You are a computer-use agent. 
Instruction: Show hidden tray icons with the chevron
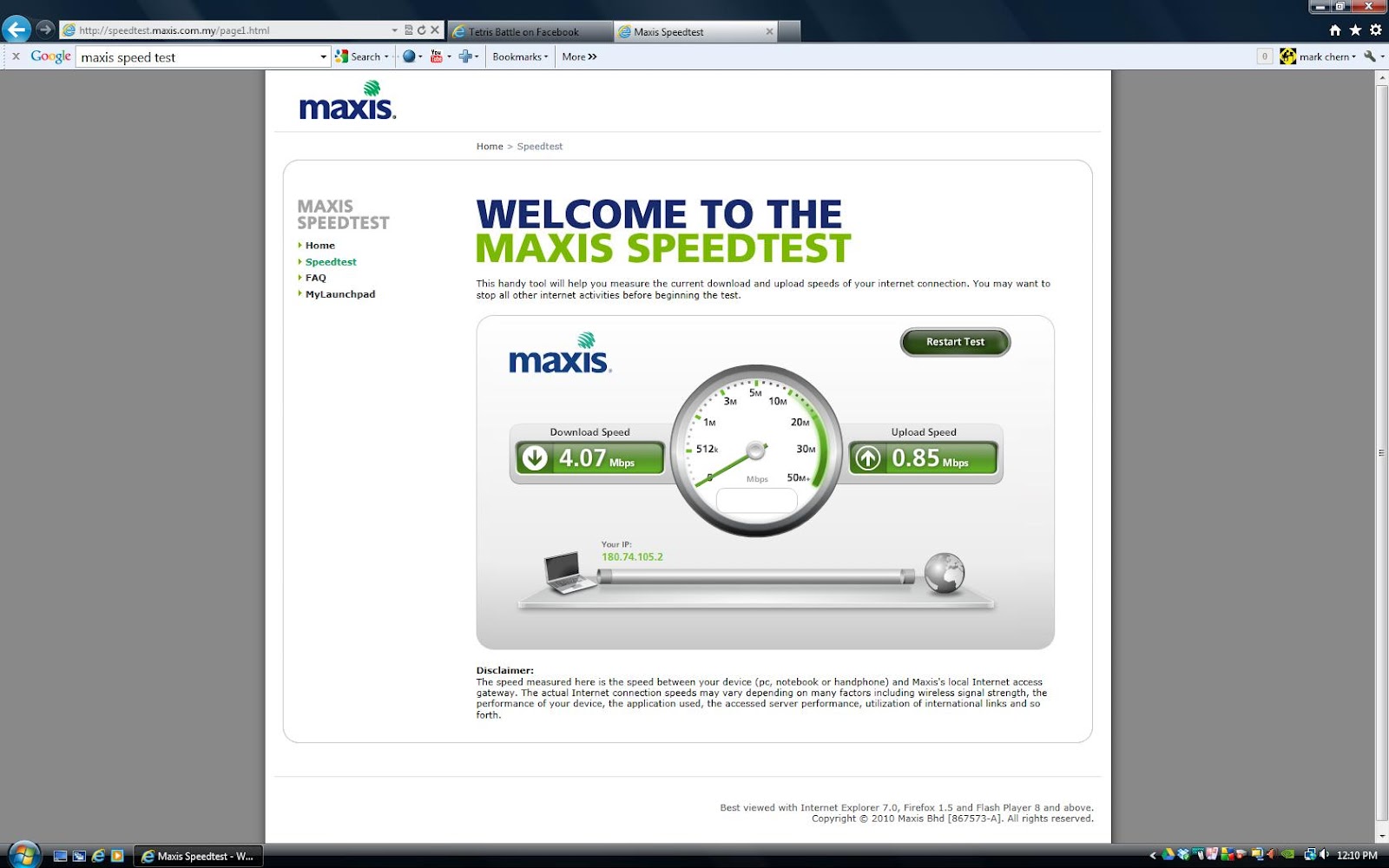(1153, 856)
